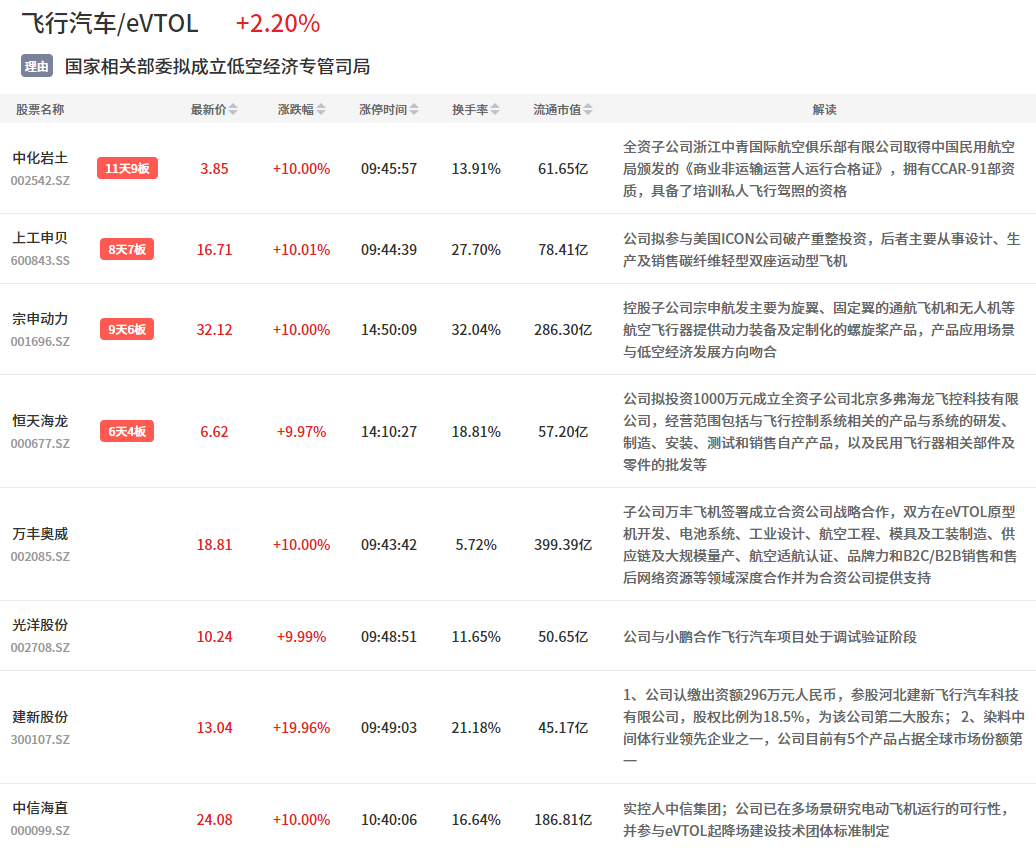The image size is (1036, 852).
Task: Open the 飞行汽车/eVTOL sector title
Action: pos(110,23)
